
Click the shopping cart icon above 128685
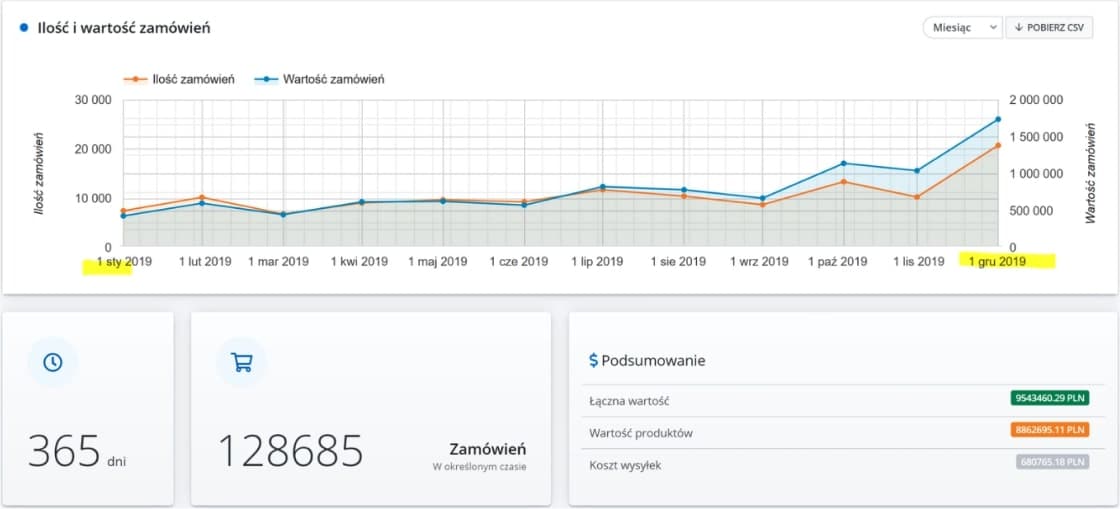pos(241,362)
